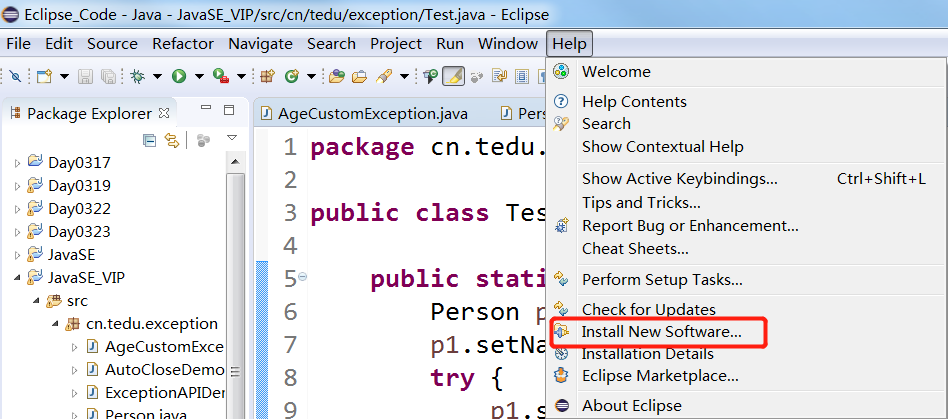
Task: Open the Run dropdown arrow
Action: coord(199,77)
